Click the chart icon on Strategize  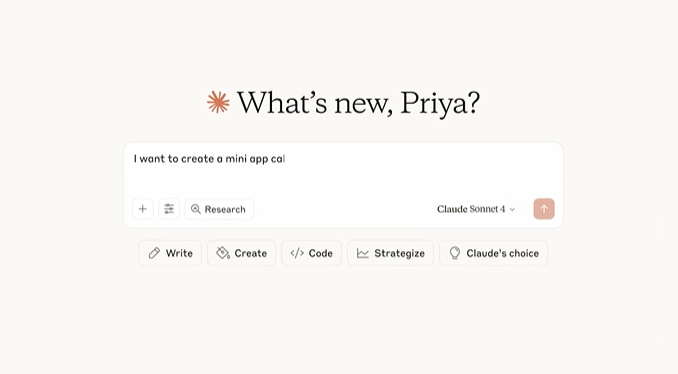363,253
